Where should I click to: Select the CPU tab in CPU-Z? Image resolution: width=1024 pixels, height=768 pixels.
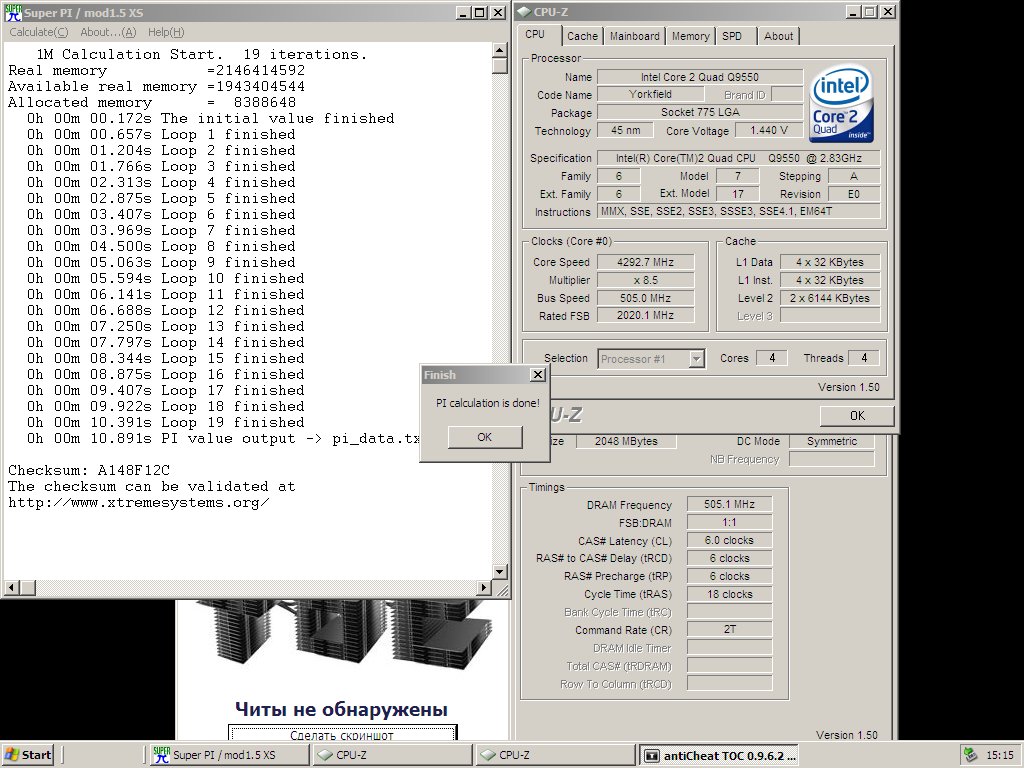coord(535,35)
